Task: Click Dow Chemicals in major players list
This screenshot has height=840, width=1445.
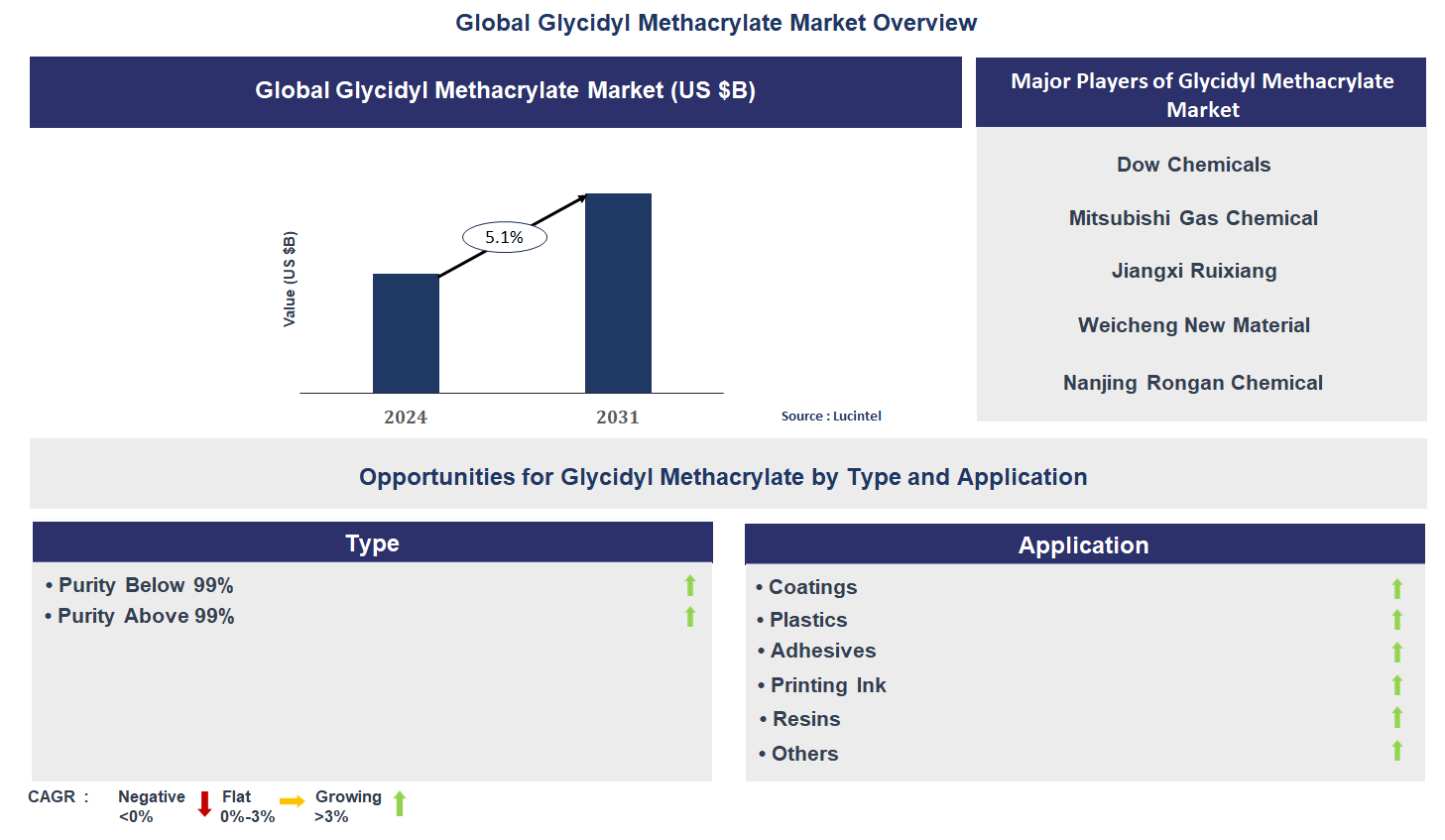Action: click(x=1193, y=165)
